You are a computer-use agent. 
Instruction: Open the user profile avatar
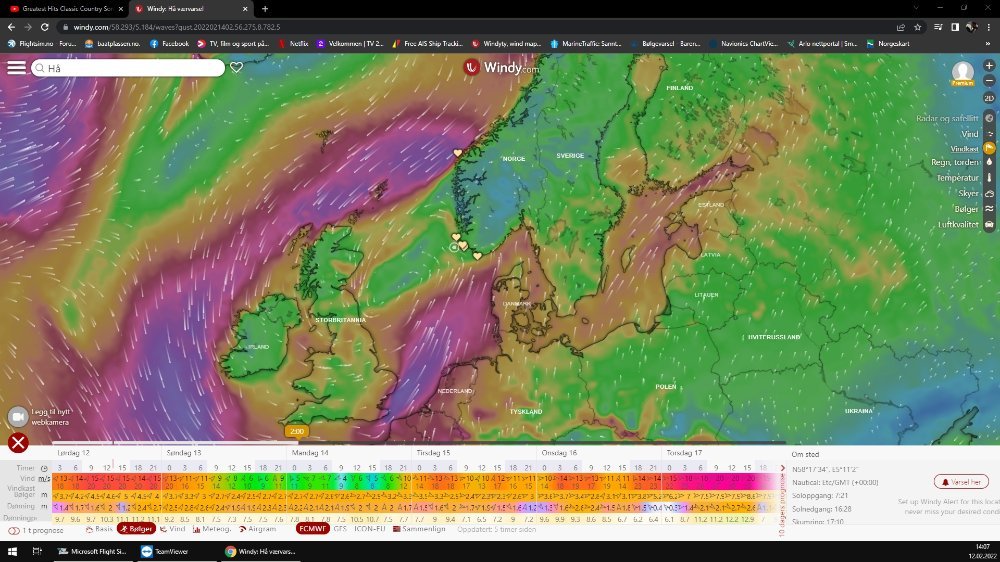click(x=962, y=73)
